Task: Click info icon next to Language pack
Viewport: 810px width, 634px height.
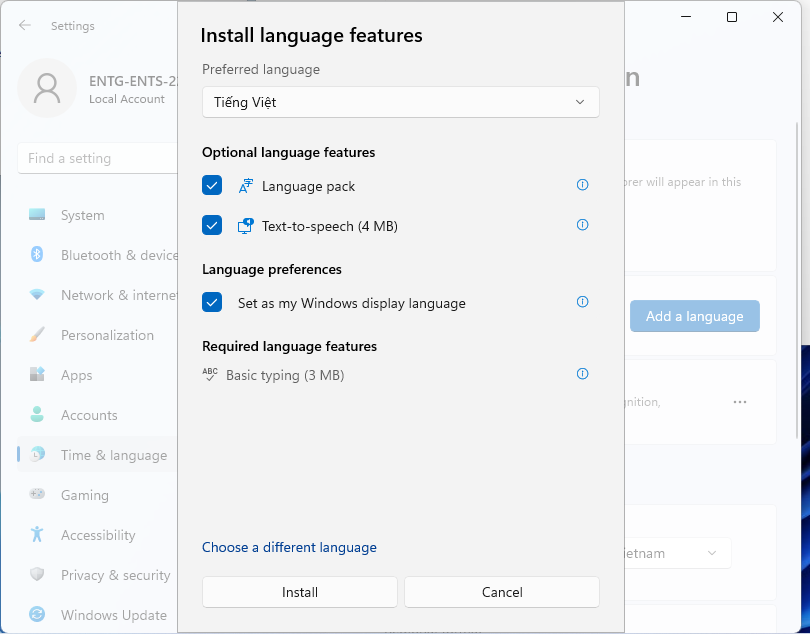Action: 583,185
